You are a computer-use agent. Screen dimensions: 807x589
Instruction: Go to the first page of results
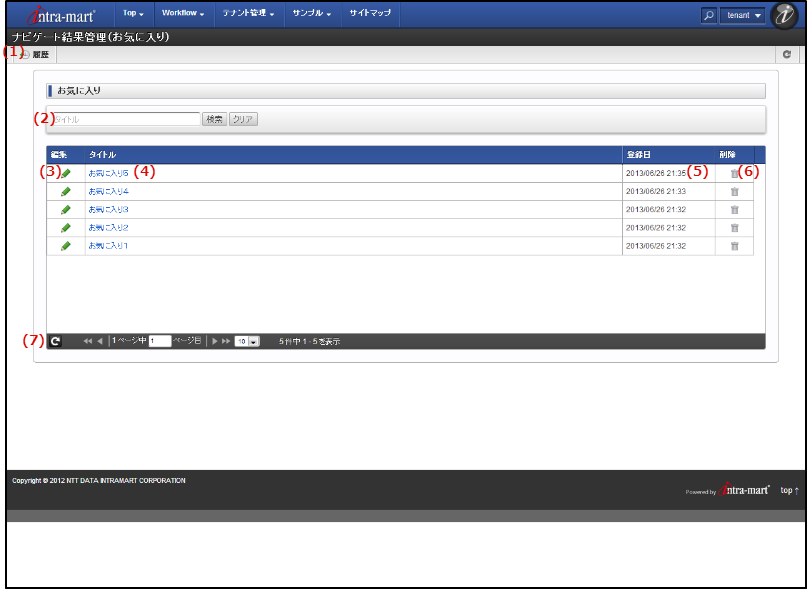pyautogui.click(x=88, y=341)
